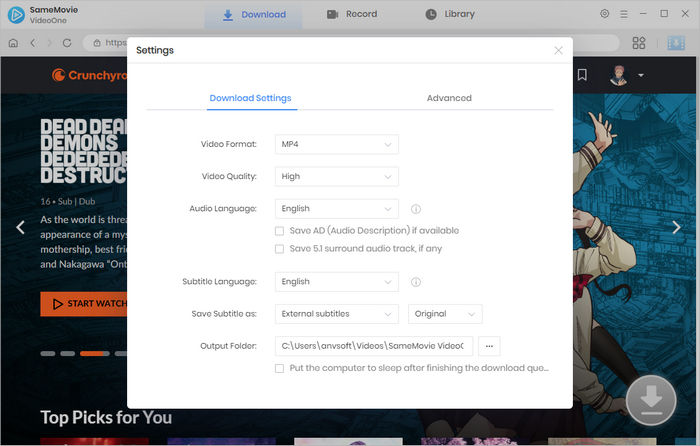This screenshot has width=700, height=446.
Task: Click the Output Folder path field
Action: tap(373, 346)
